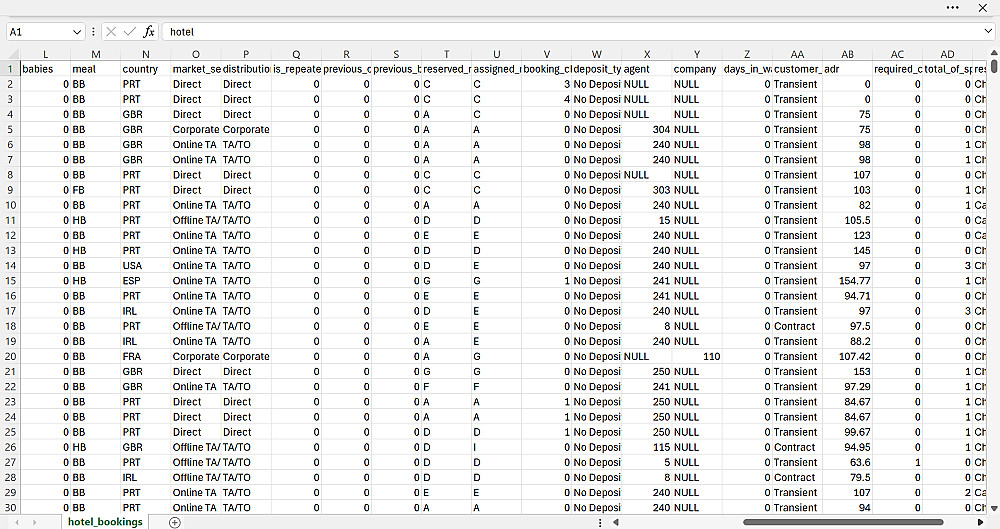
Task: Click the formula bar containing hotel
Action: point(572,32)
